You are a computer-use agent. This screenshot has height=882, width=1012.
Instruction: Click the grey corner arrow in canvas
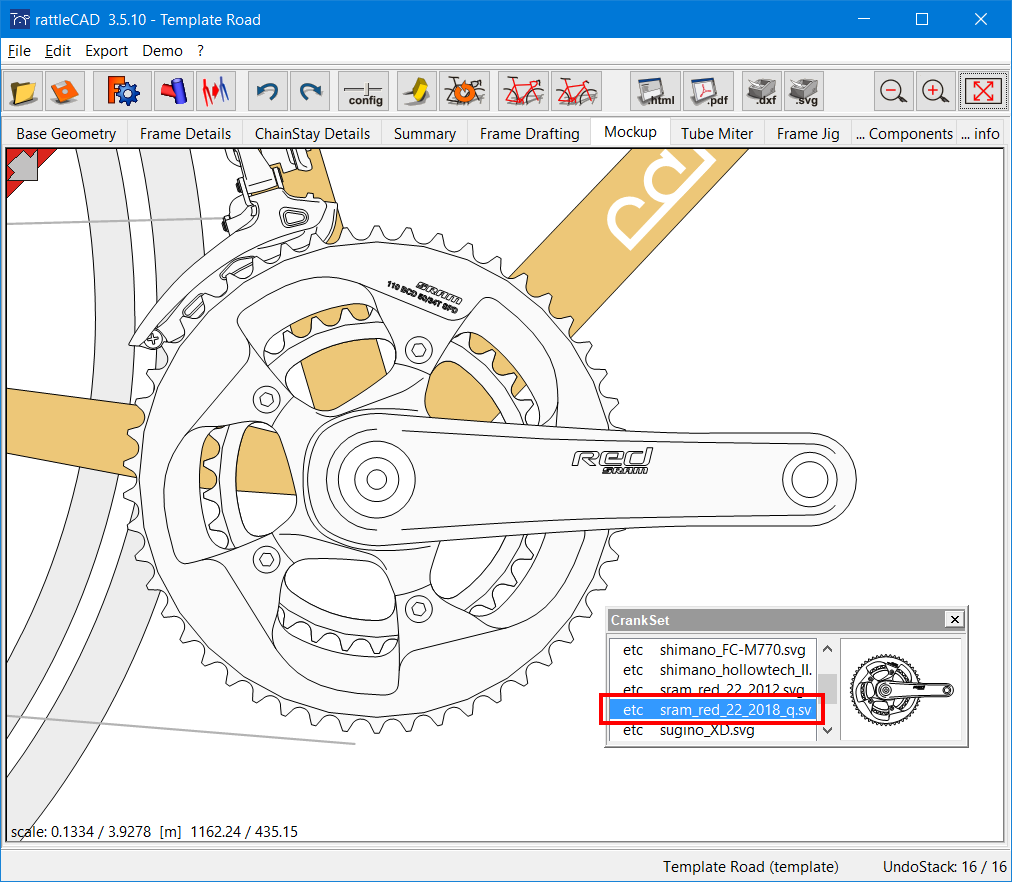pos(23,165)
